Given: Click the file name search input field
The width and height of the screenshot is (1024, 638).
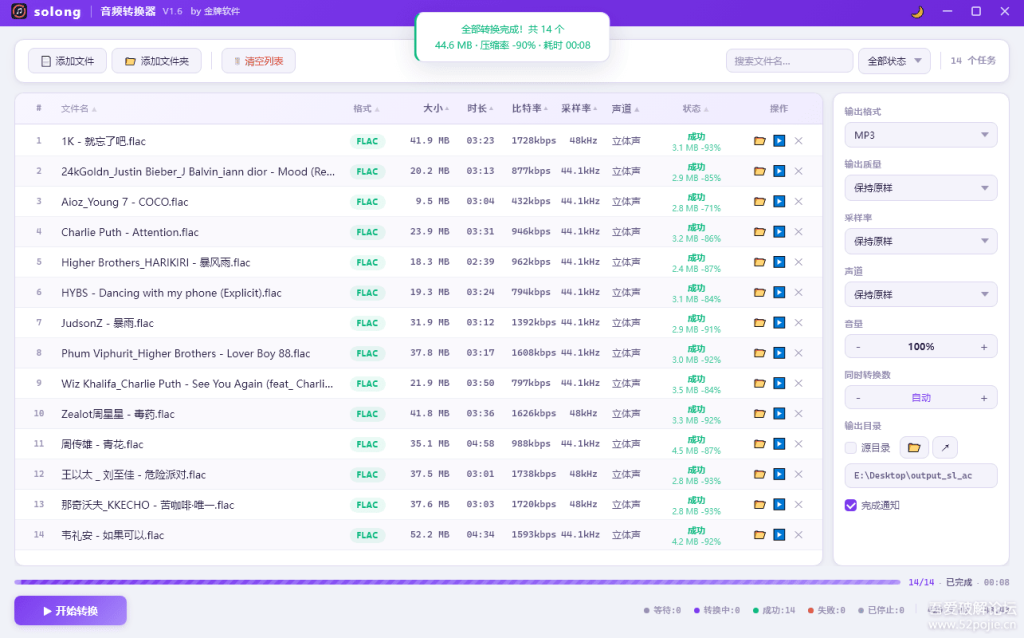Looking at the screenshot, I should (789, 60).
